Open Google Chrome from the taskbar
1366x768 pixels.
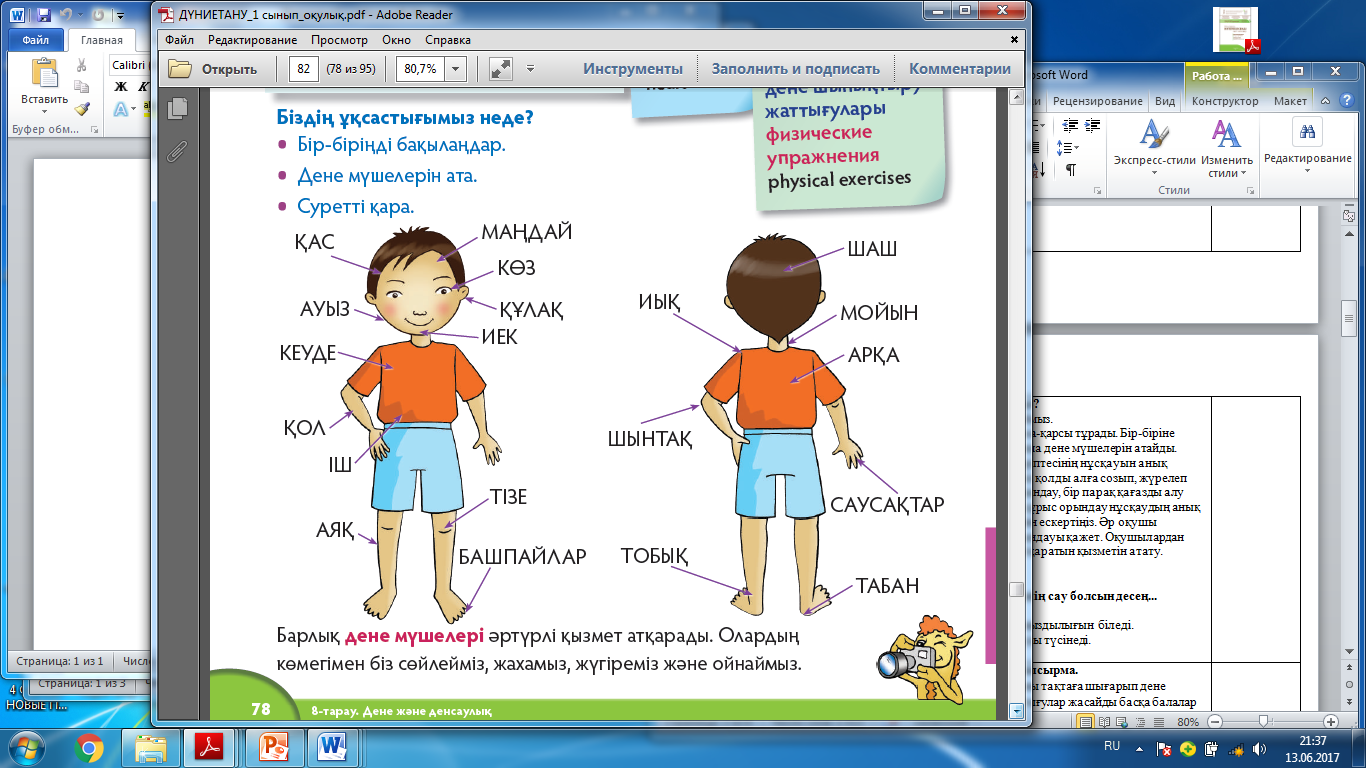point(88,747)
